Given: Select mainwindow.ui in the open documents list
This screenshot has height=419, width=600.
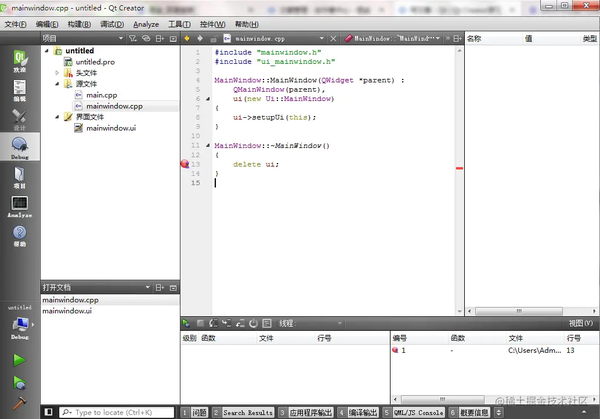Looking at the screenshot, I should tap(67, 311).
